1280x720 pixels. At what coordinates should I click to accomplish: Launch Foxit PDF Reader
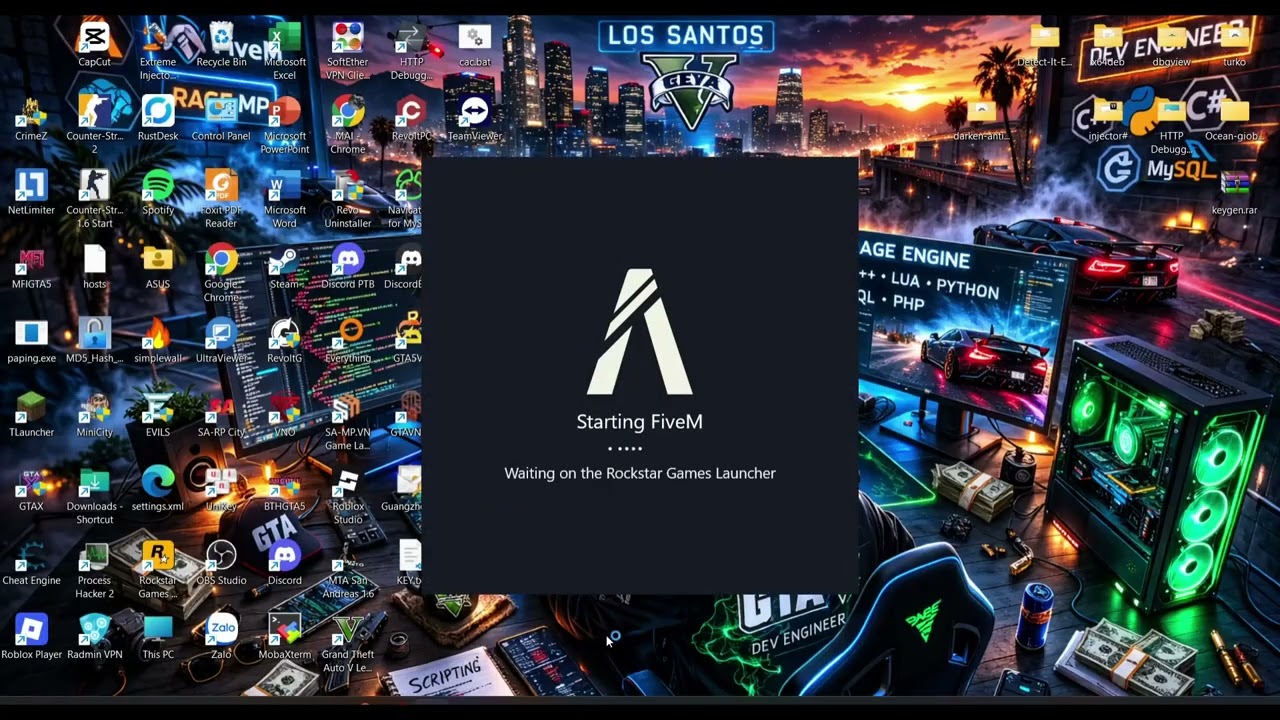coord(221,187)
